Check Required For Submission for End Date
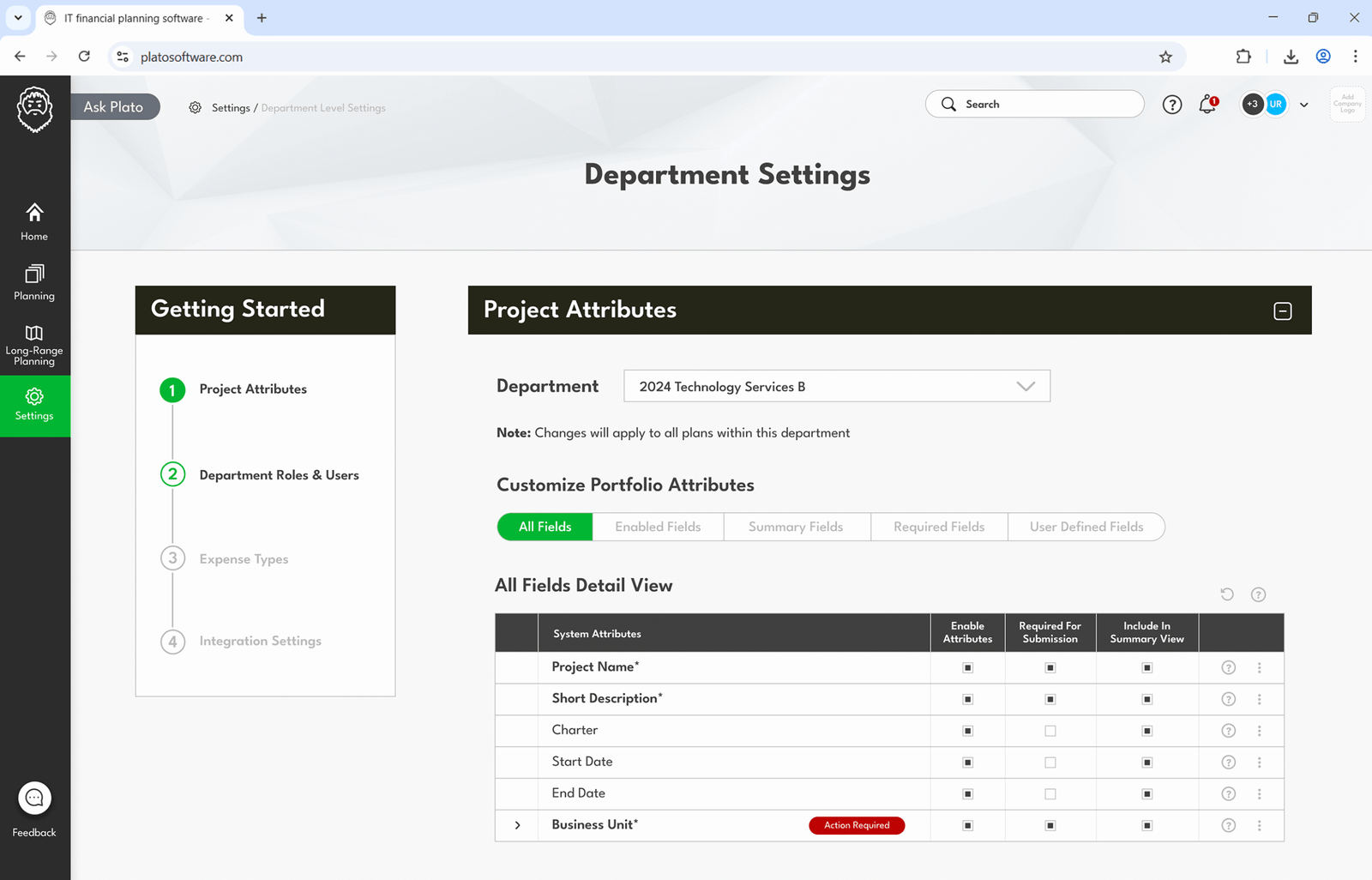 click(1050, 794)
